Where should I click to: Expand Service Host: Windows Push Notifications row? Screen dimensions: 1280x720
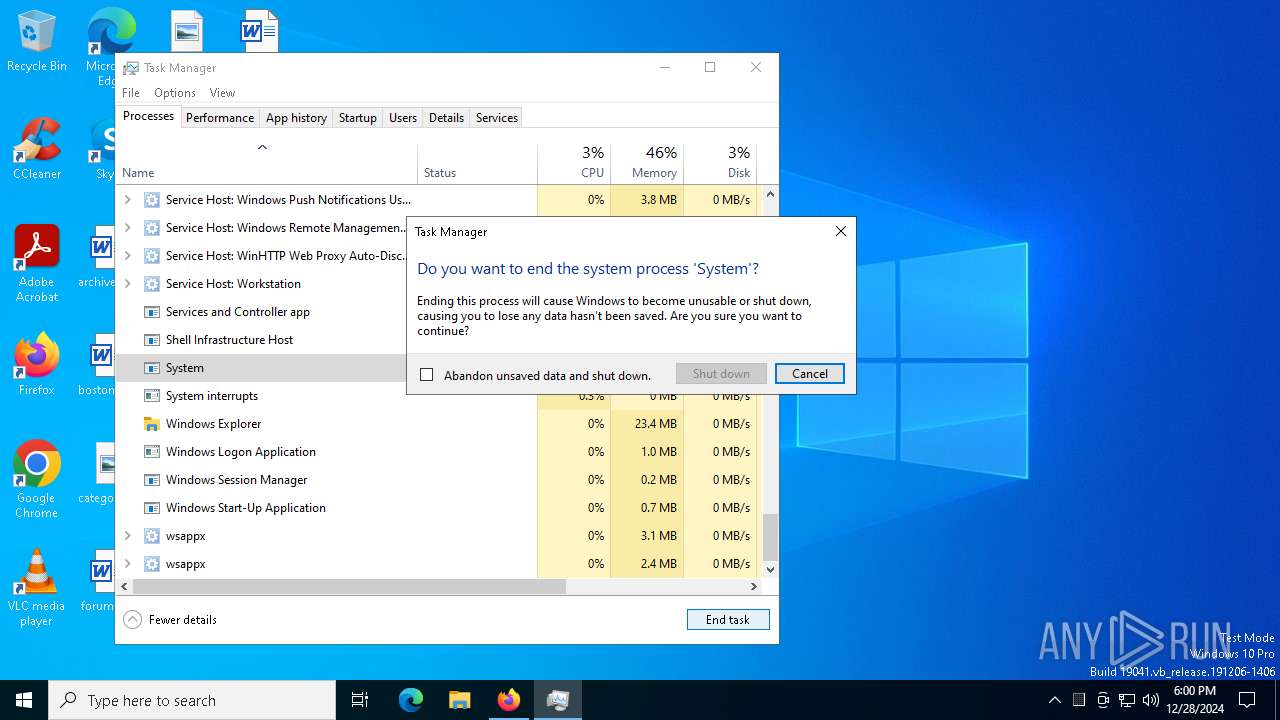pyautogui.click(x=127, y=200)
